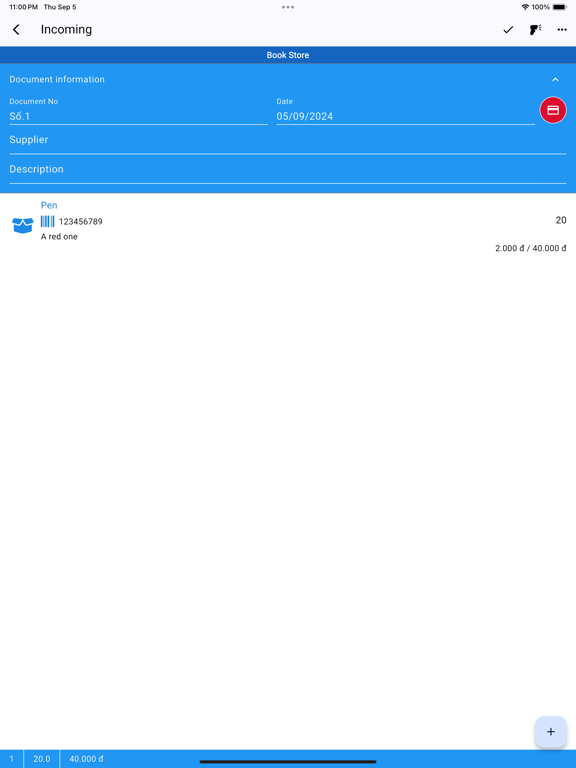Tap the Incoming screen title
The height and width of the screenshot is (768, 576).
[66, 30]
